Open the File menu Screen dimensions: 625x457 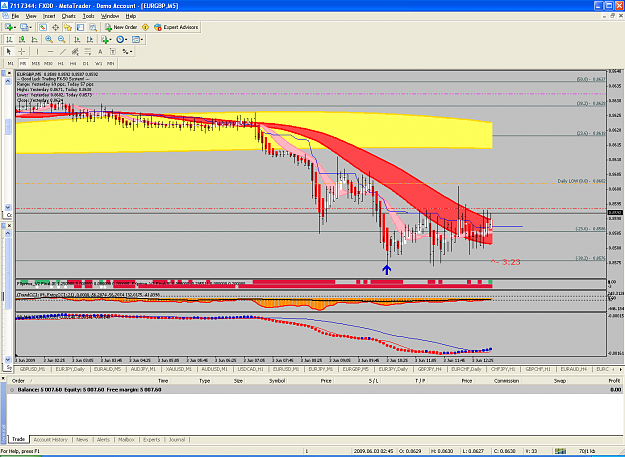(15, 16)
